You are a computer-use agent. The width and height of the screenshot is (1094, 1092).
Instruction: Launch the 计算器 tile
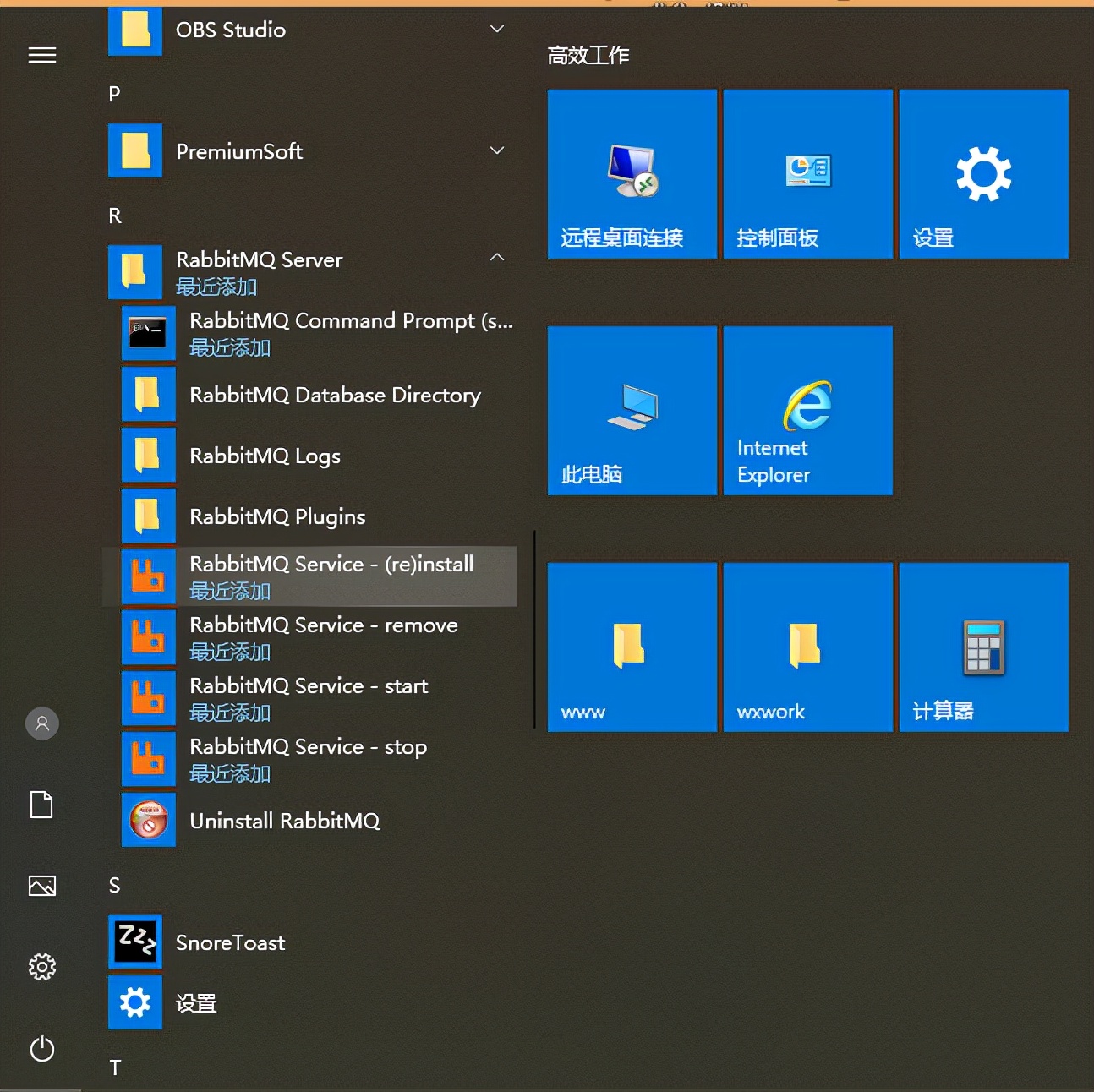coord(984,647)
